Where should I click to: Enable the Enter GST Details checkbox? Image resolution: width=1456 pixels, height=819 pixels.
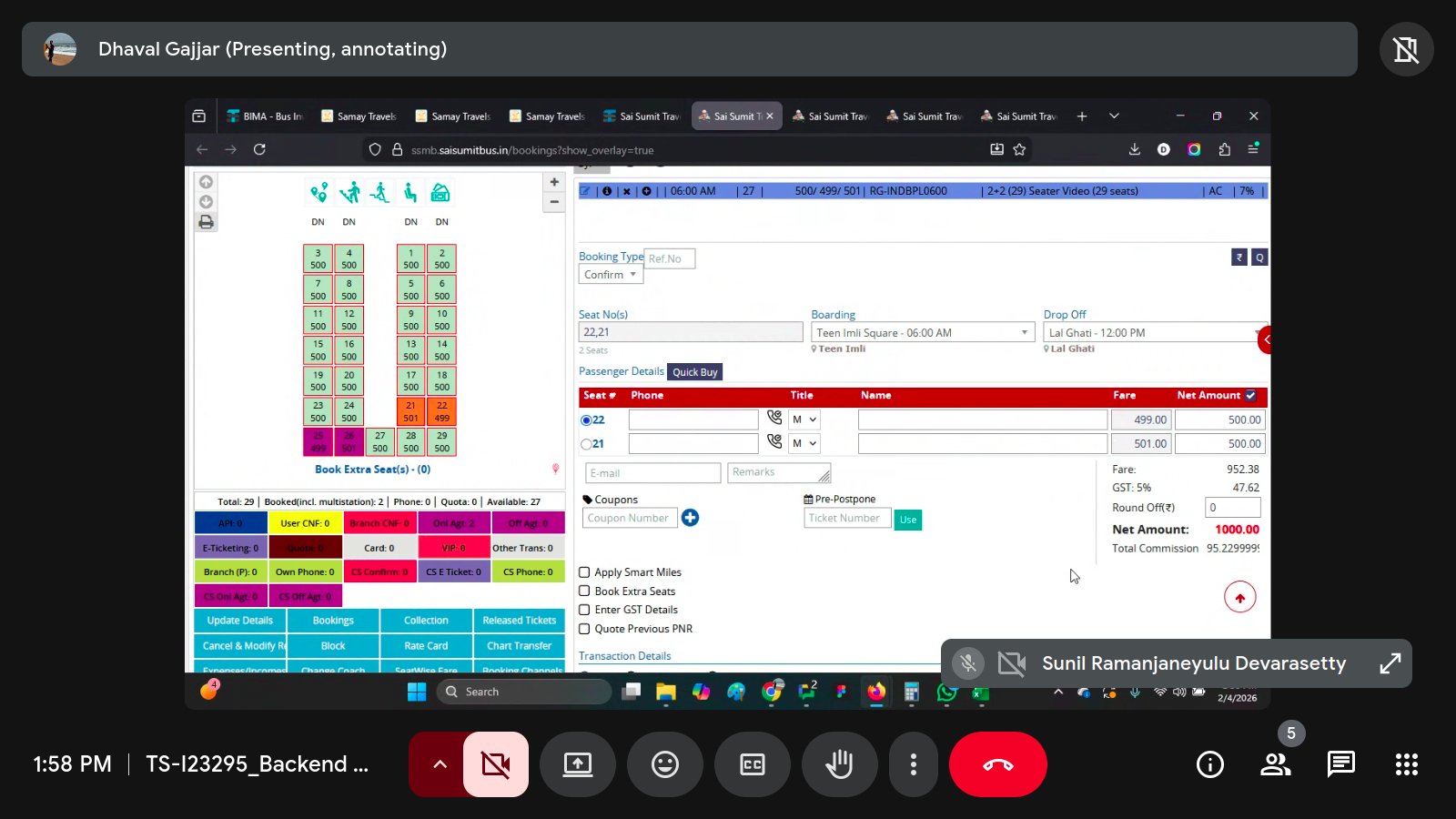pos(585,610)
